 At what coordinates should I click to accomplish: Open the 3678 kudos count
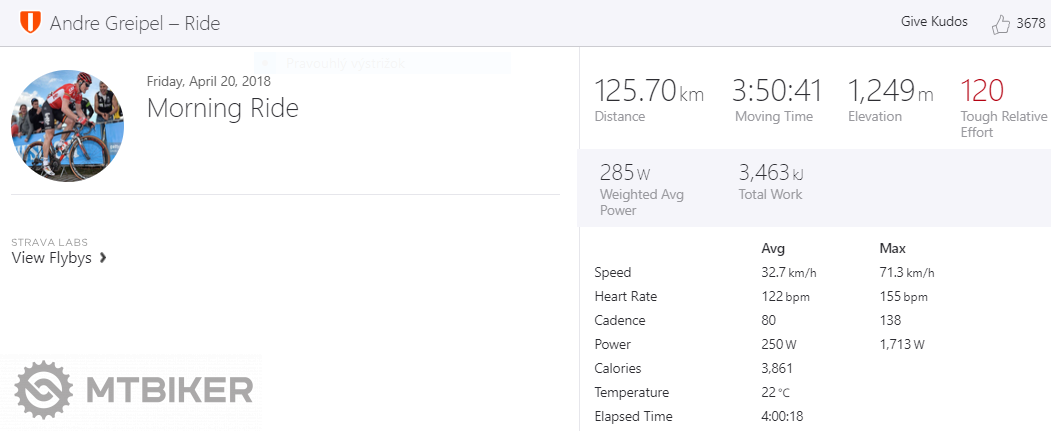[1030, 24]
